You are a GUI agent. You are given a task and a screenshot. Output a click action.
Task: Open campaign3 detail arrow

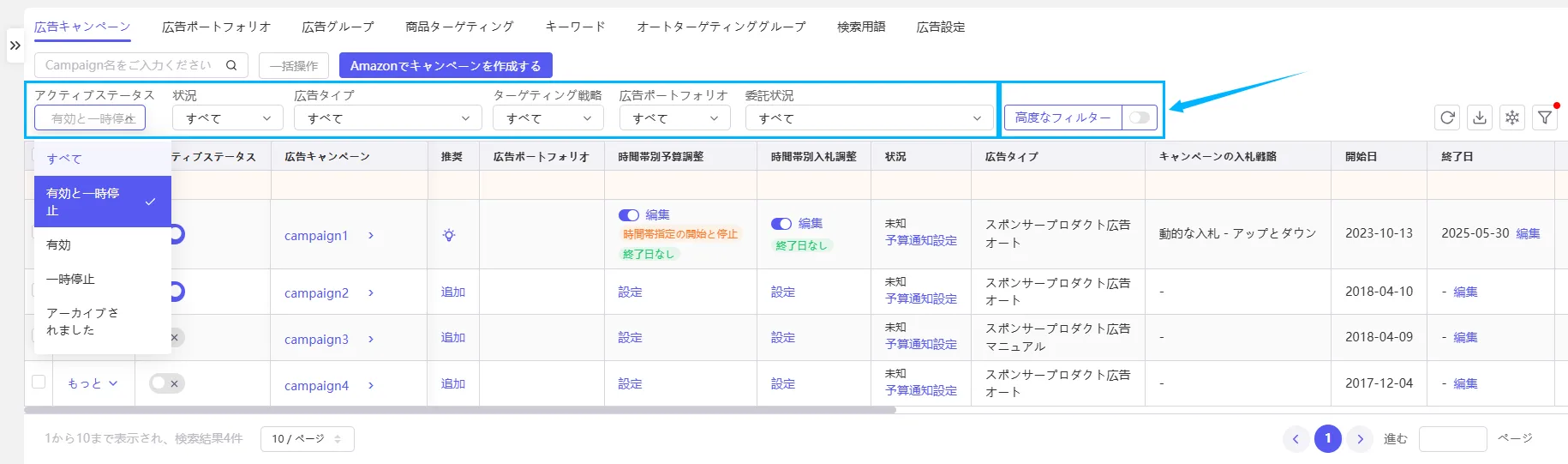[x=371, y=340]
